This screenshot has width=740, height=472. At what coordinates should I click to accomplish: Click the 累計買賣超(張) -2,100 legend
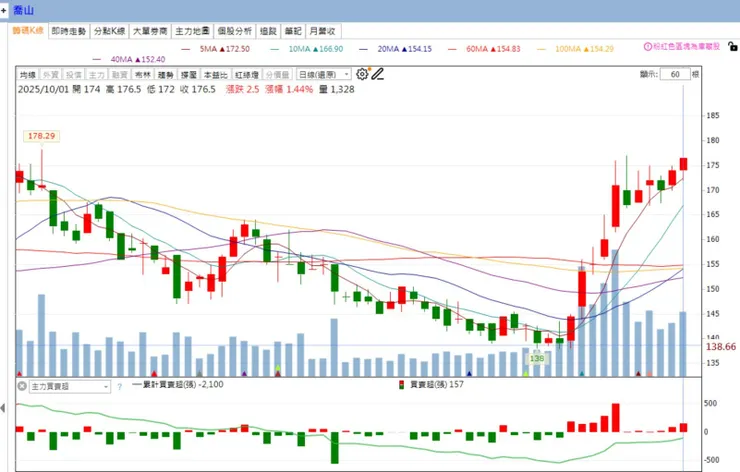(178, 385)
